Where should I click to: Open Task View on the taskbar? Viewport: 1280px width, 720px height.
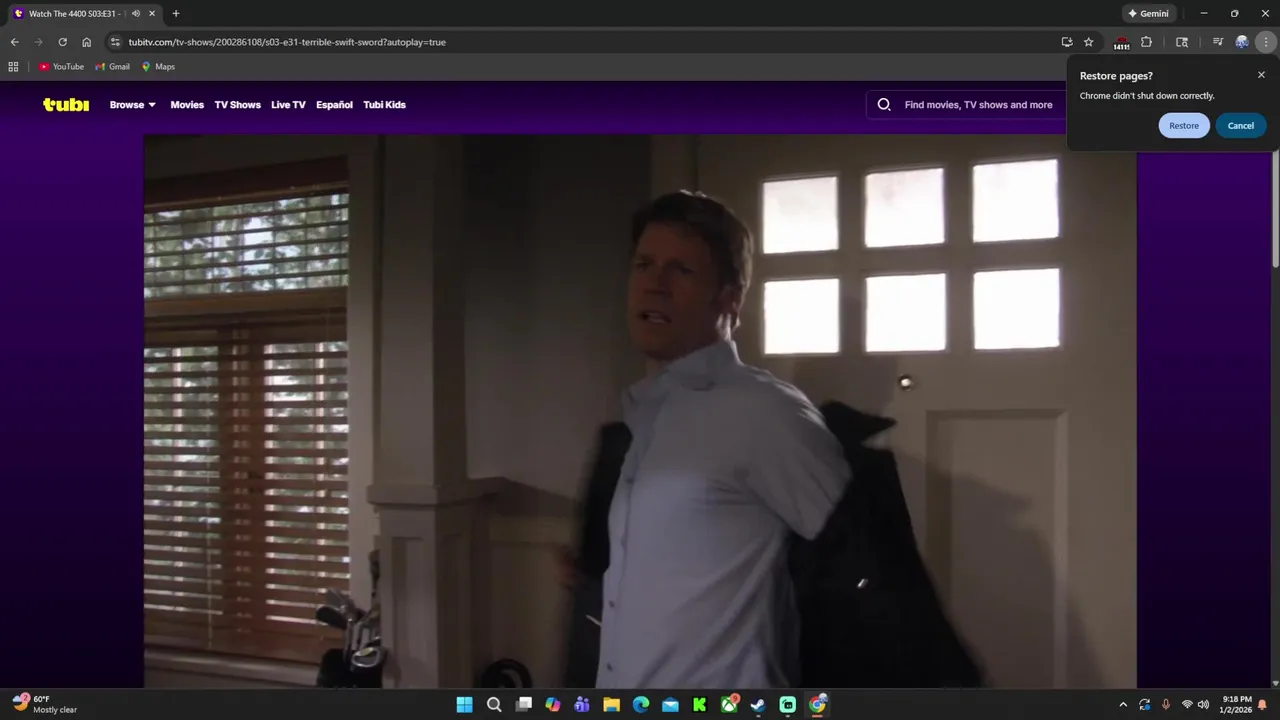tap(523, 705)
